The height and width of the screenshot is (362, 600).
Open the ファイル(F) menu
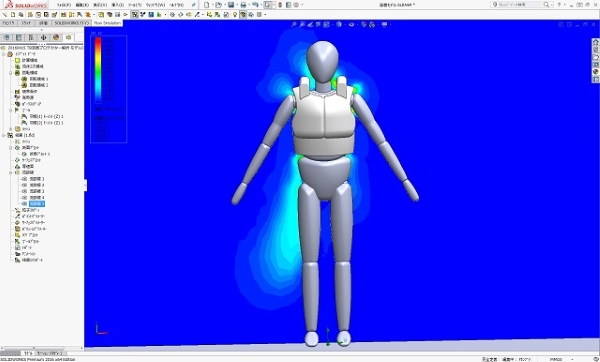[x=64, y=5]
